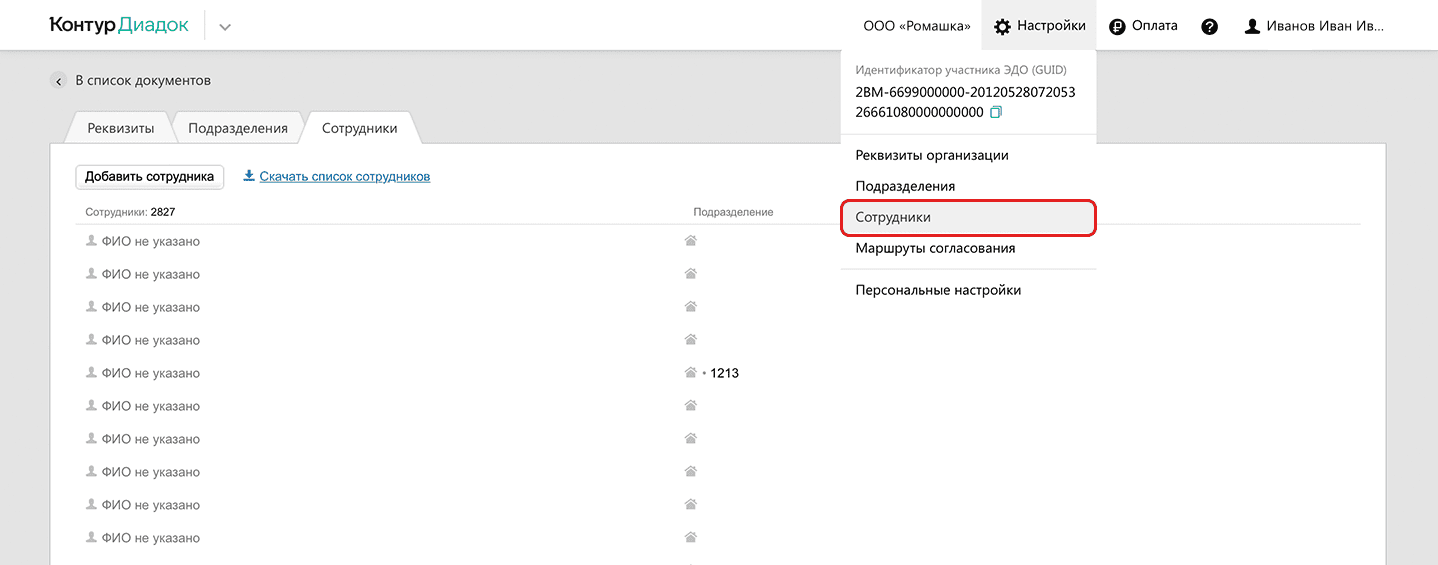
Task: Switch to the Подразделения tab
Action: click(x=238, y=128)
